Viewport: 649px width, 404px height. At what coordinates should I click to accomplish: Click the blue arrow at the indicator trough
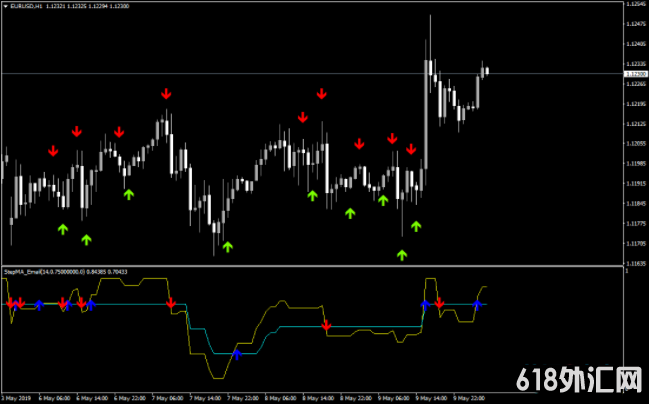point(237,353)
